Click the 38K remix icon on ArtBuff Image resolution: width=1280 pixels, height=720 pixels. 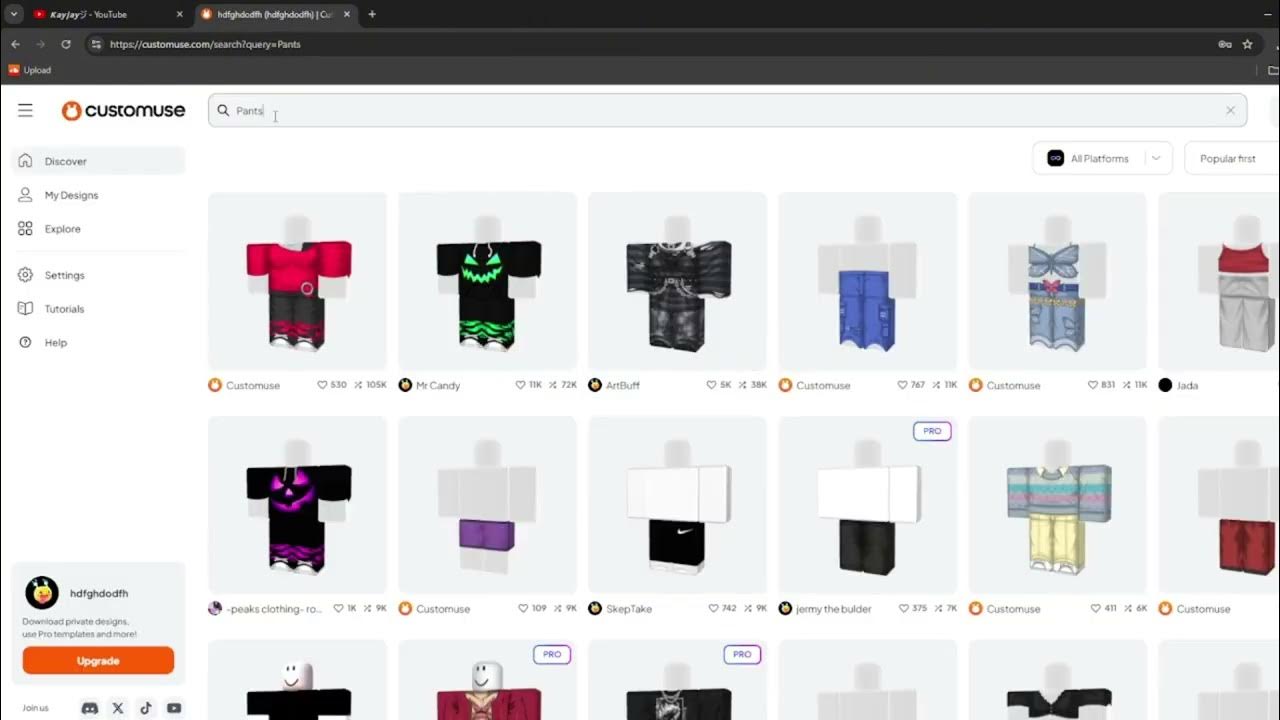743,385
